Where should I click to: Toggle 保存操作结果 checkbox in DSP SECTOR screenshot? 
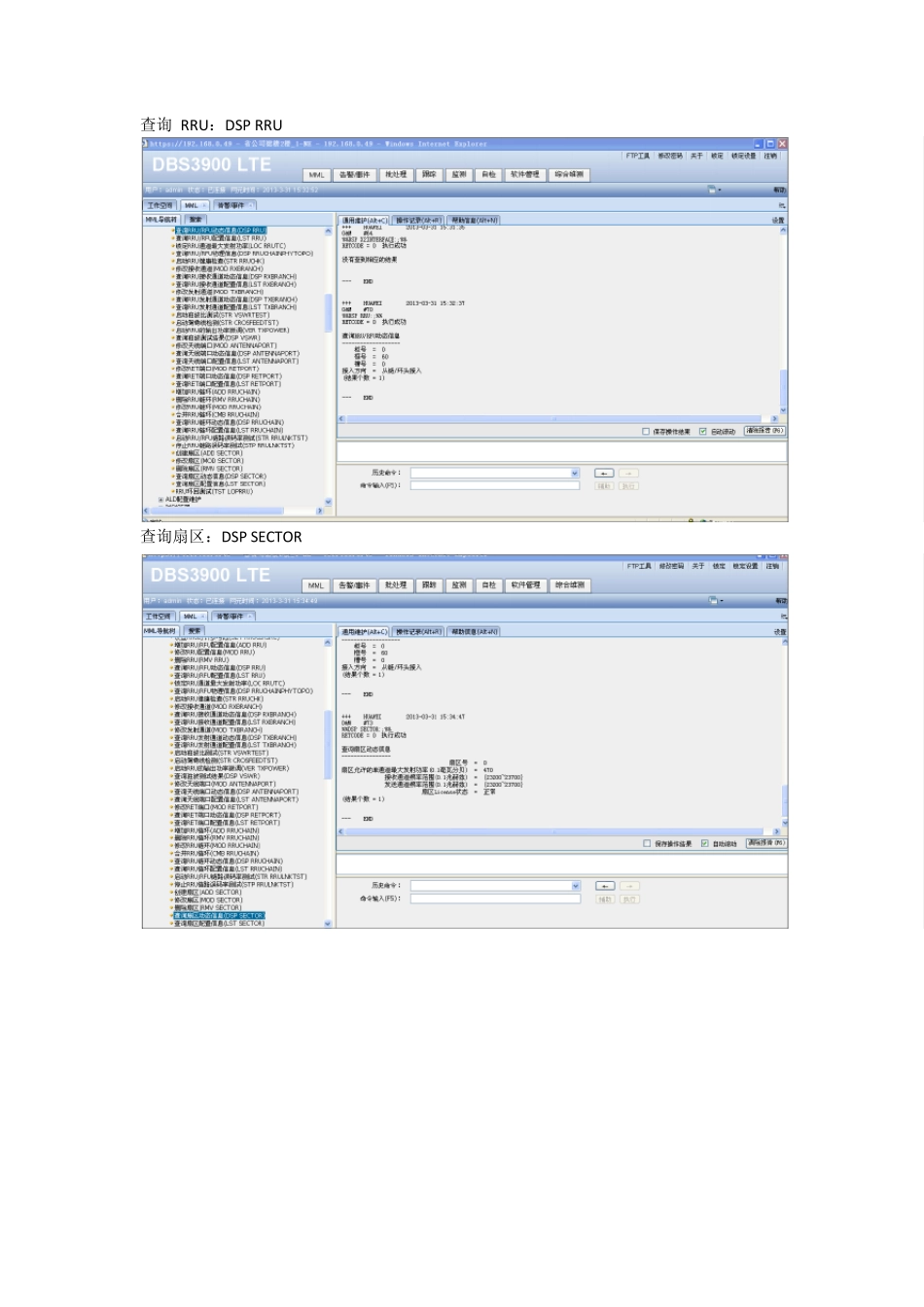point(647,843)
